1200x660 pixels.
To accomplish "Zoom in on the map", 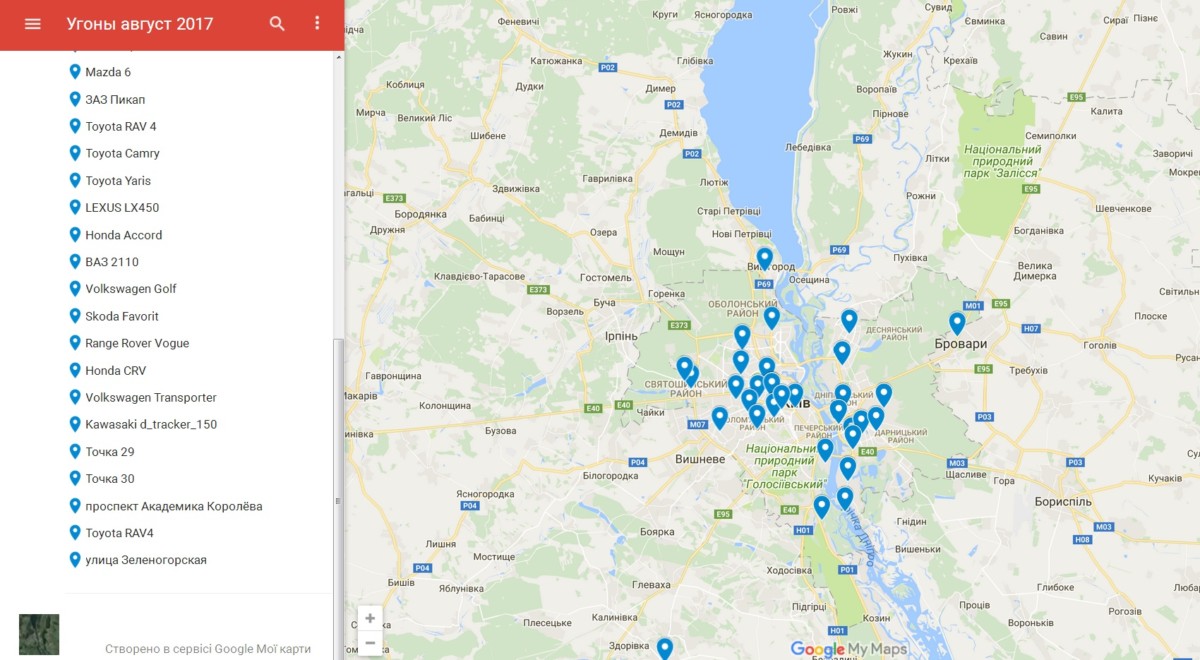I will point(370,618).
